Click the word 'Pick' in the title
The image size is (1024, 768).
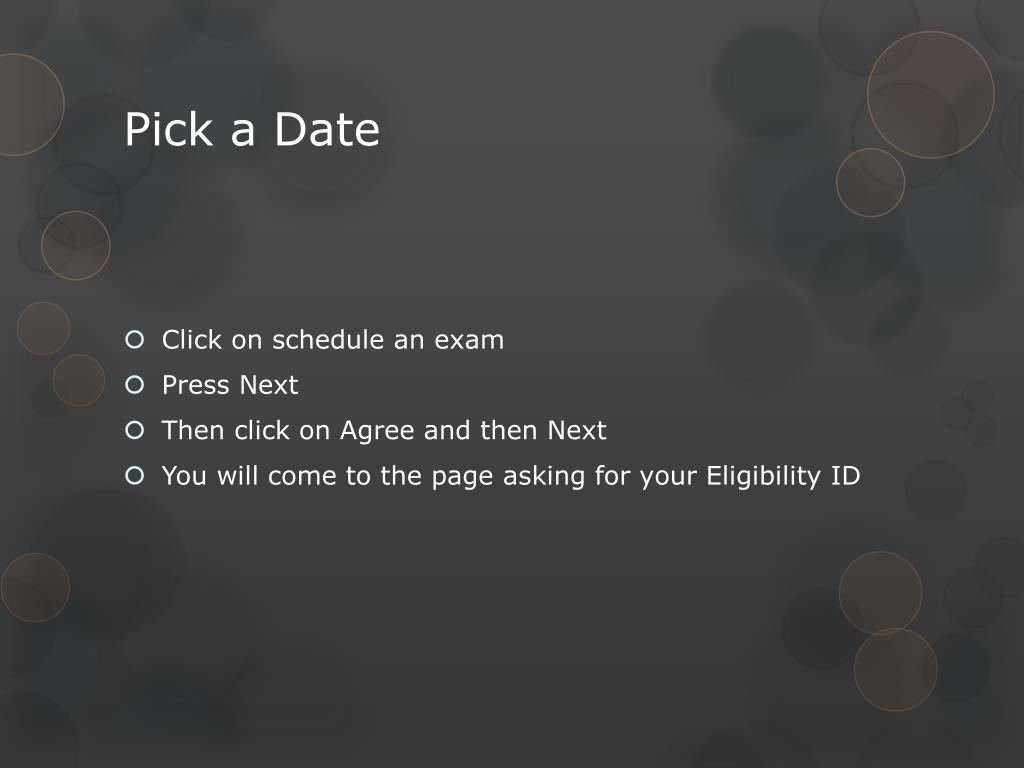pos(168,129)
